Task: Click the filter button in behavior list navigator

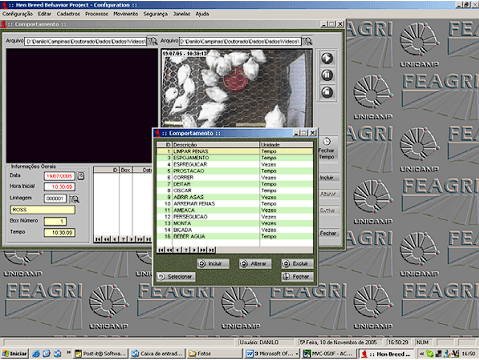Action: (186, 250)
